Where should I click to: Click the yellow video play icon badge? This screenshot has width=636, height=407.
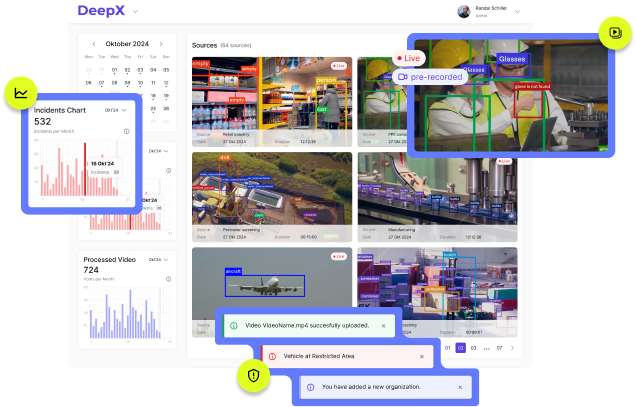coord(614,33)
